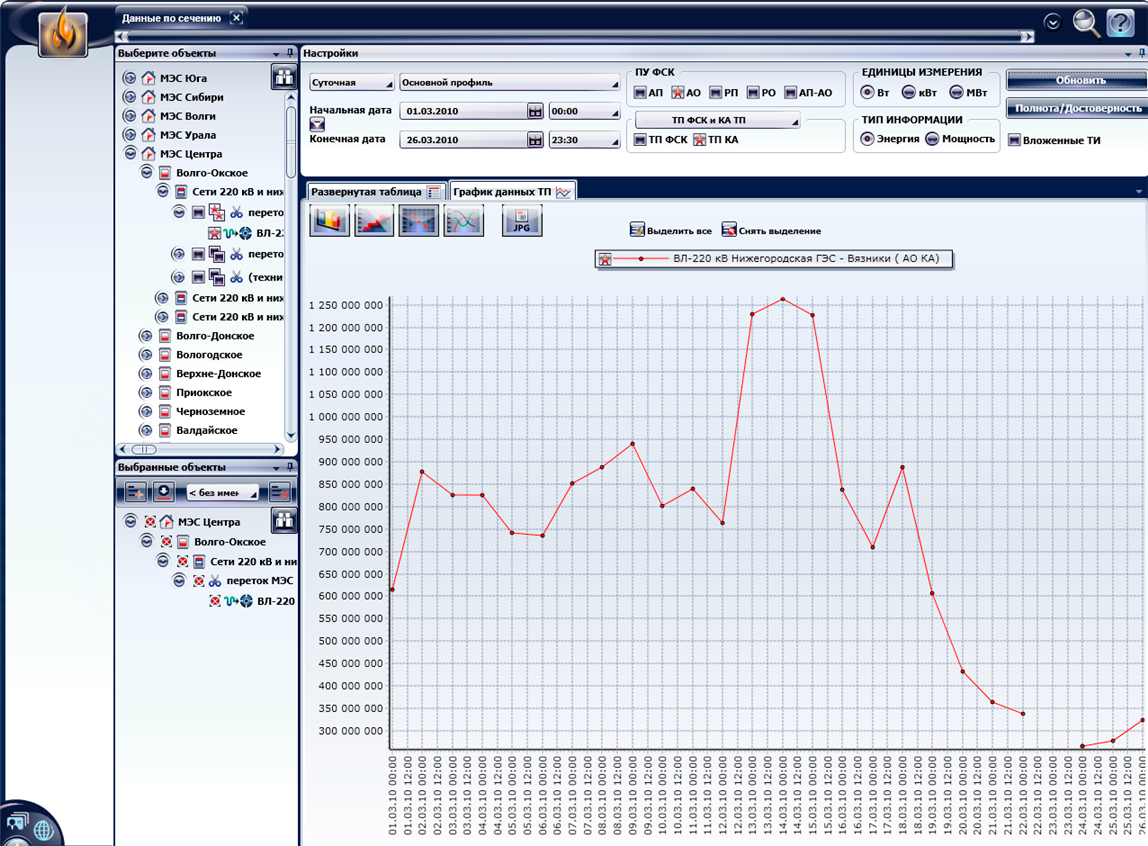Screen dimensions: 1148x846
Task: Click calendar icon next to Начальная дата
Action: (535, 111)
